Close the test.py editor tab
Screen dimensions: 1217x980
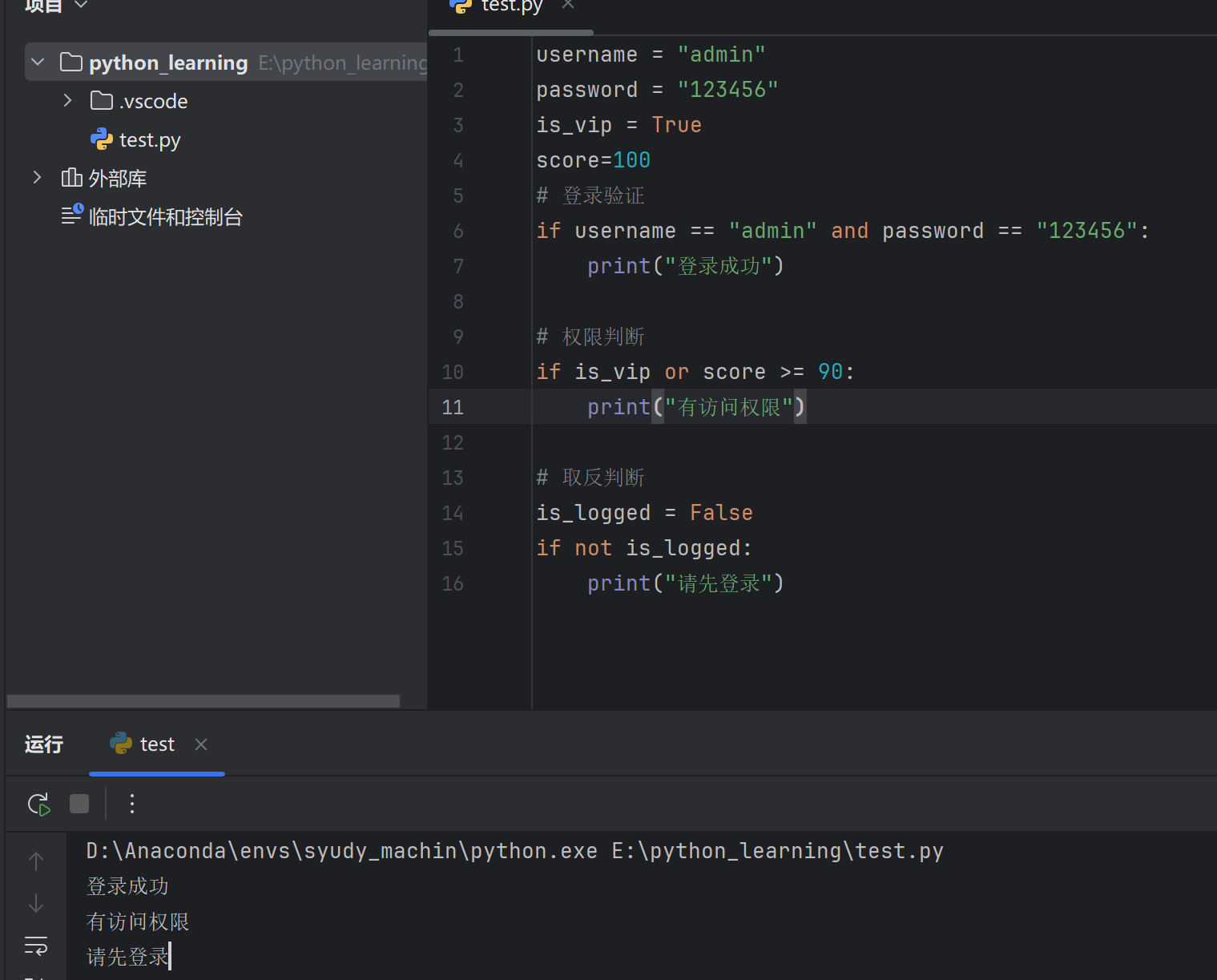pos(568,5)
